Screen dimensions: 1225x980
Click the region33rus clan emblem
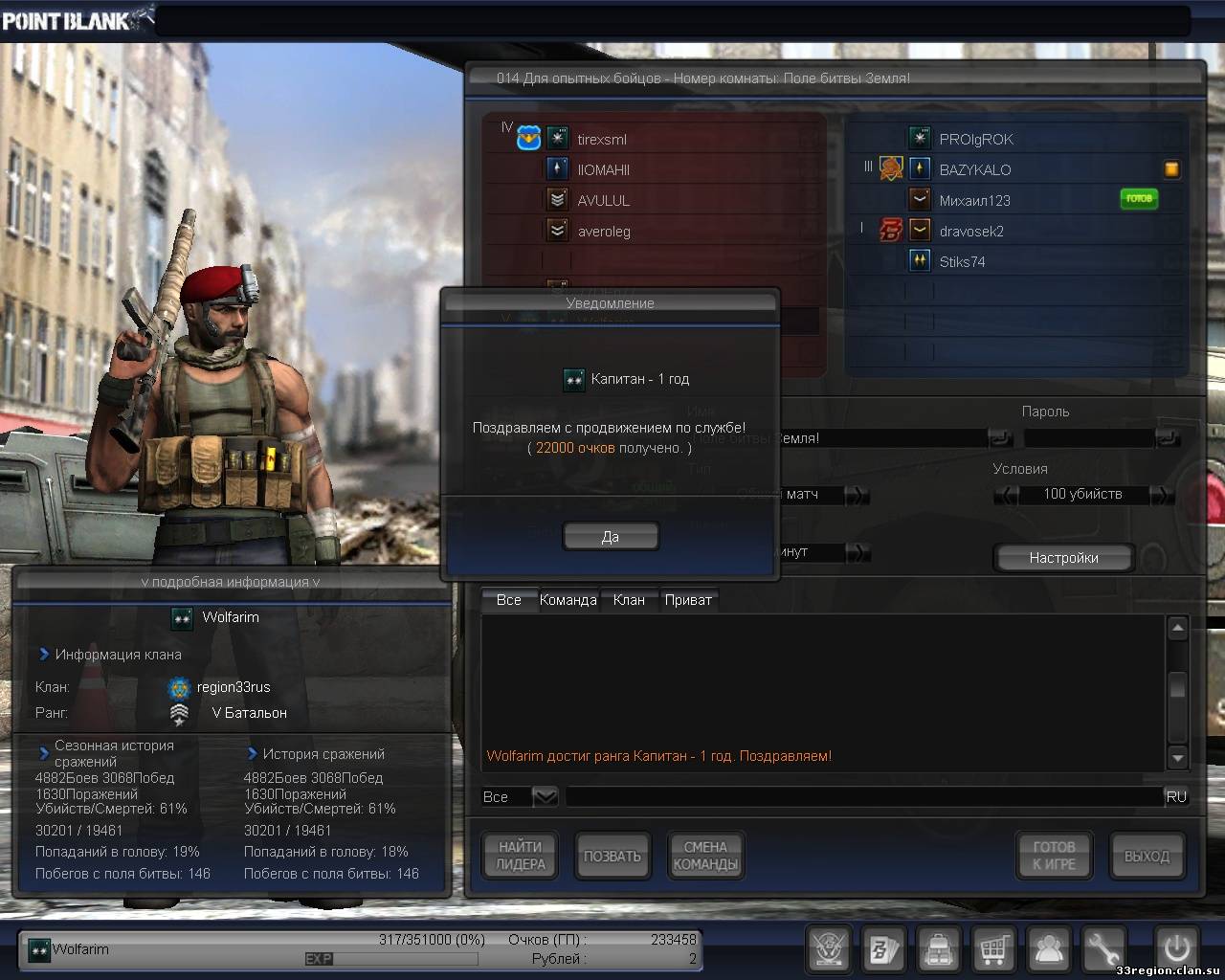coord(179,688)
